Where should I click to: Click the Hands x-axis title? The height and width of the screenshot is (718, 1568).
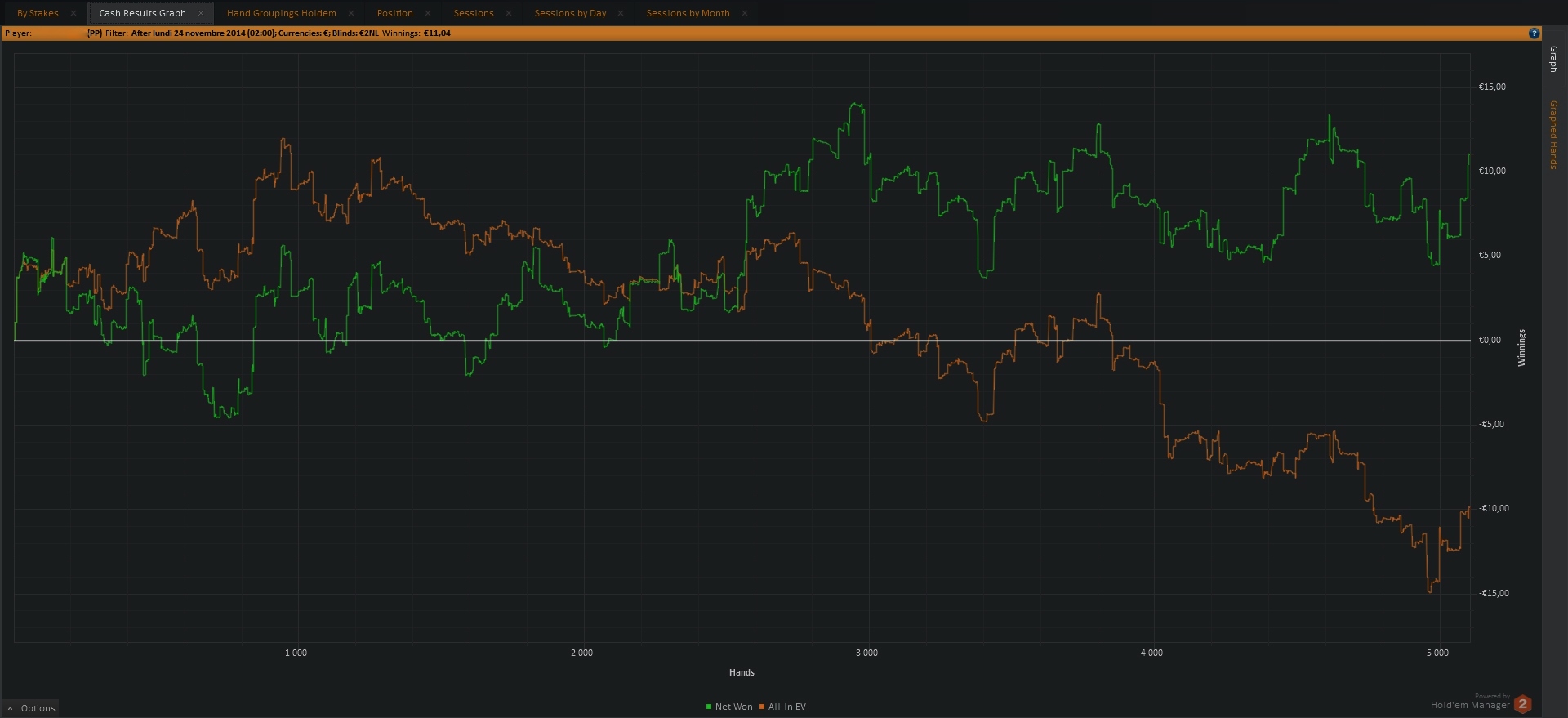coord(742,673)
